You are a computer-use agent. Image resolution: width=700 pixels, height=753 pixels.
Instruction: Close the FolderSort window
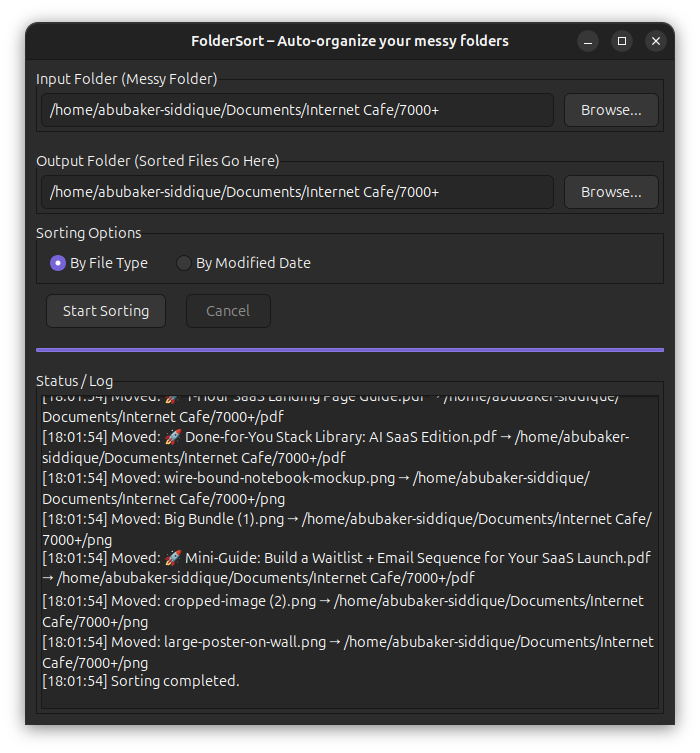[x=656, y=41]
